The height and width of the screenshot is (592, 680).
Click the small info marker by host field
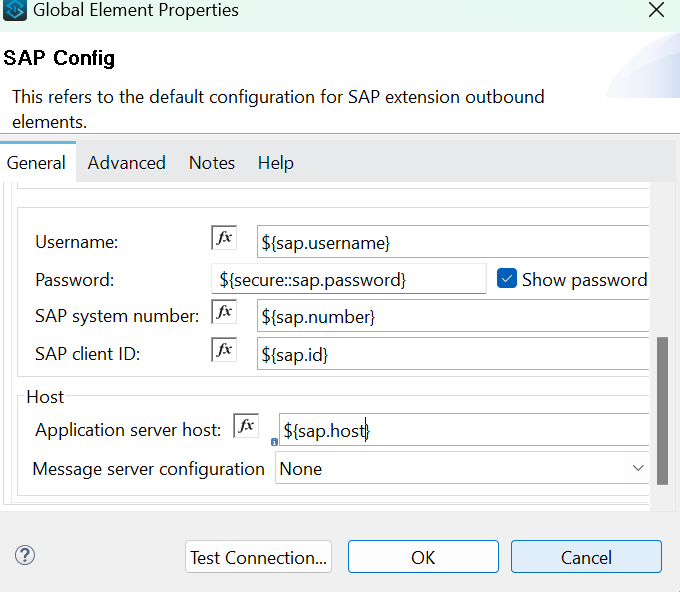point(274,441)
